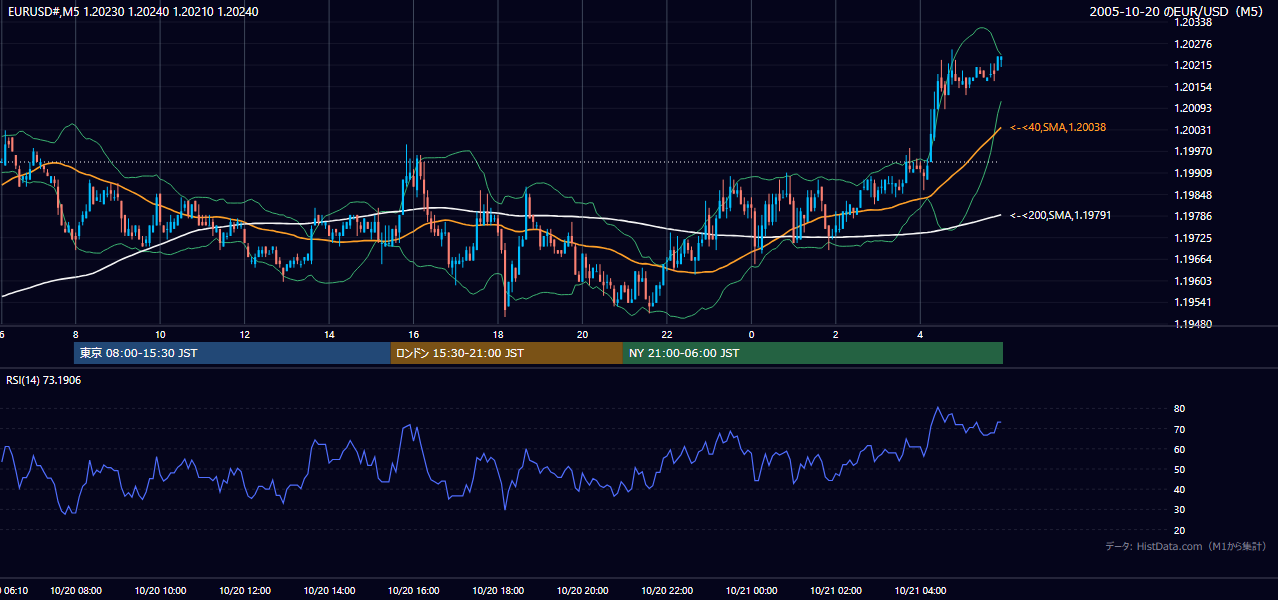Click RSI scale value 50

(x=1180, y=469)
